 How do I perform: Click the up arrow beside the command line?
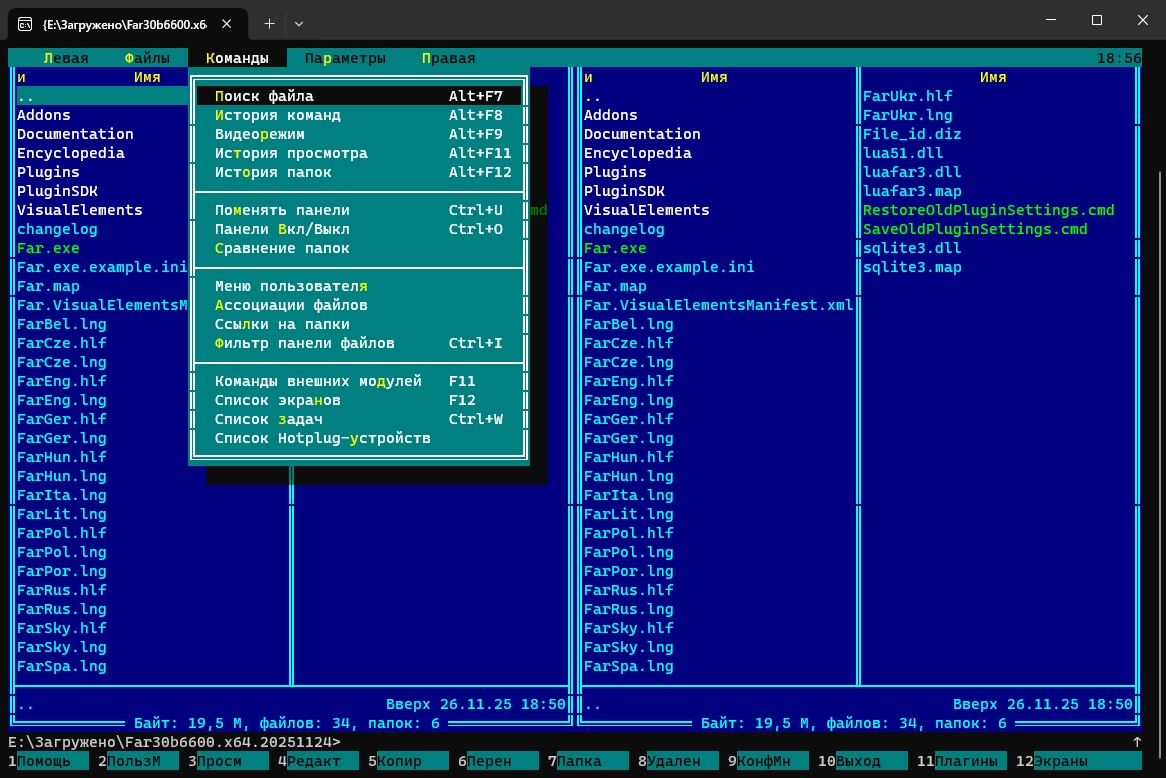[1136, 742]
